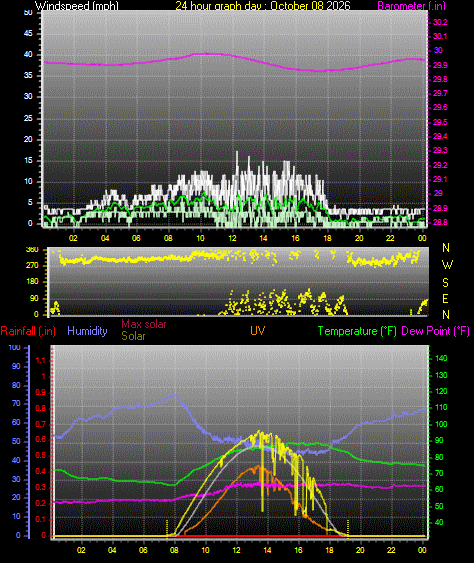
Task: Click the 24 hour graph day title
Action: point(263,5)
